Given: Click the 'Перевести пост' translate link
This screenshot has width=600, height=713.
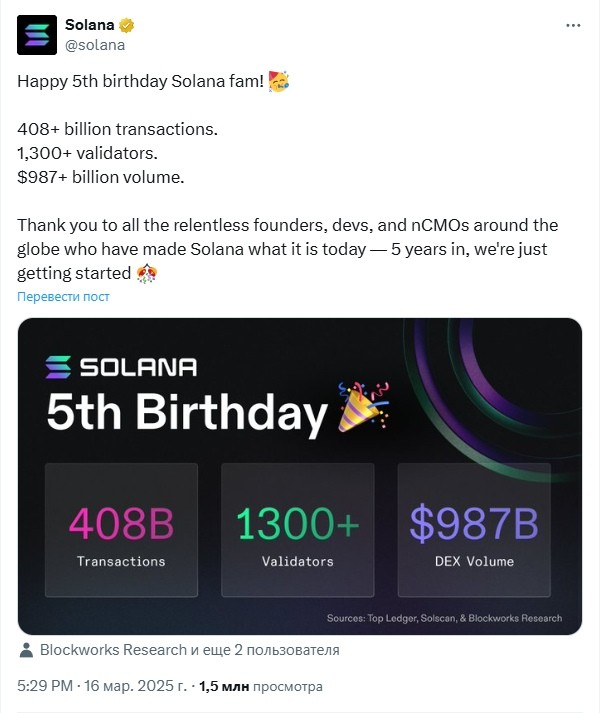Looking at the screenshot, I should pos(64,297).
